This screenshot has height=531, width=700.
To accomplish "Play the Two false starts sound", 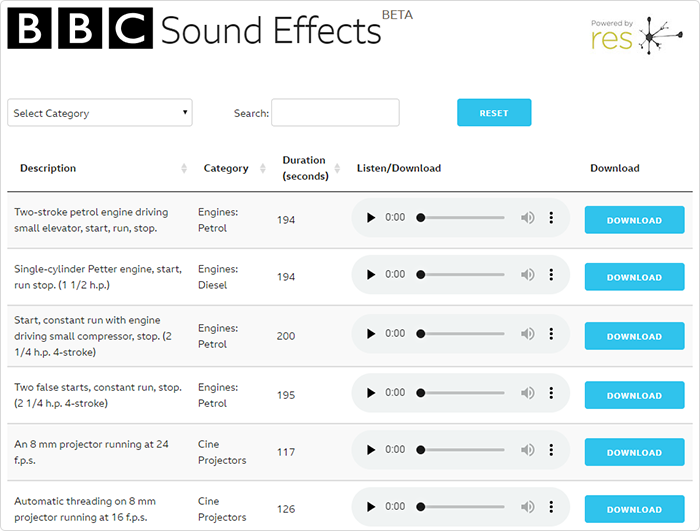I will tap(371, 393).
